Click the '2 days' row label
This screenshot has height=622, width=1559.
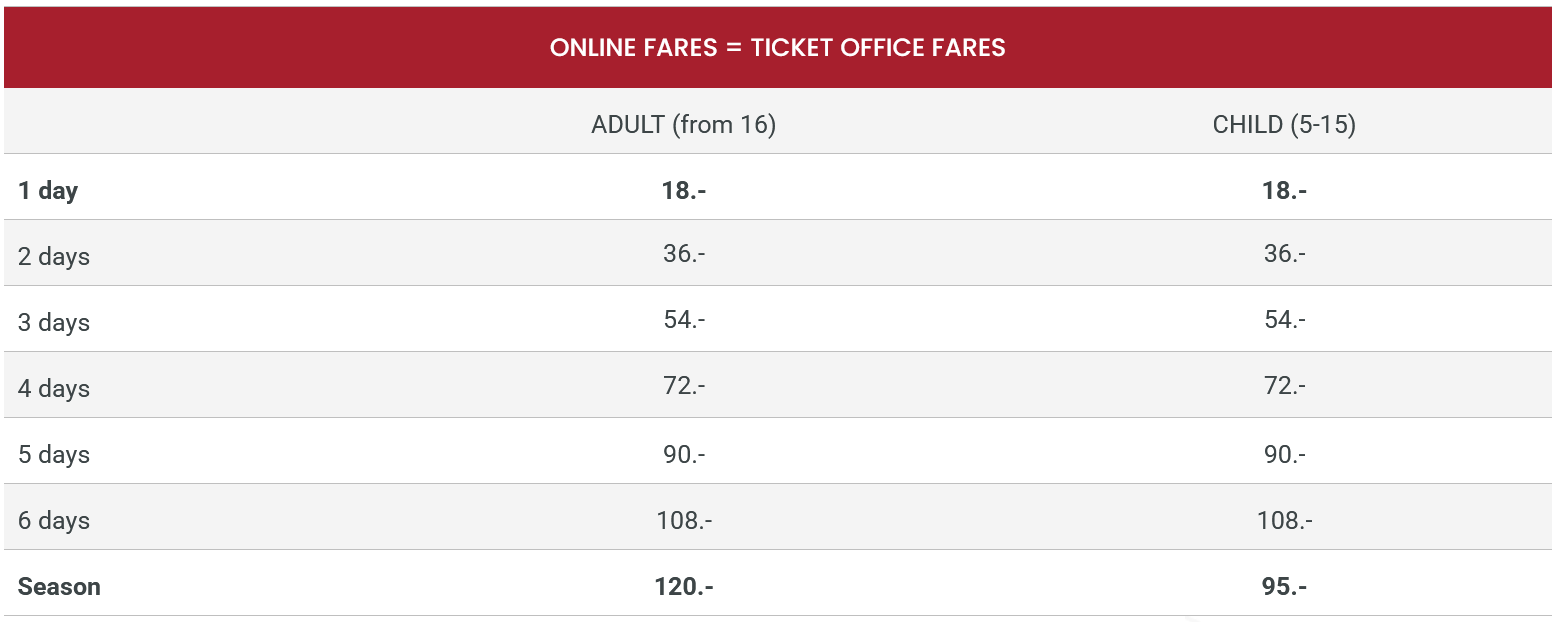(x=54, y=257)
